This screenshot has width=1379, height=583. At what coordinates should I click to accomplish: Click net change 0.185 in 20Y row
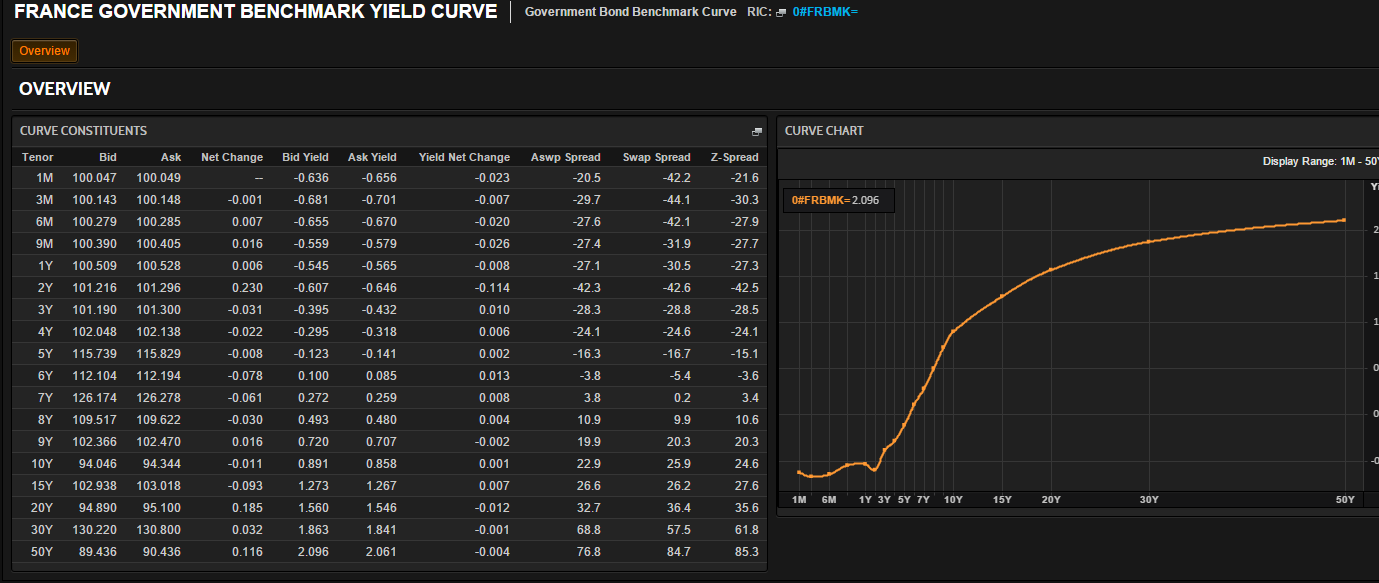coord(247,508)
